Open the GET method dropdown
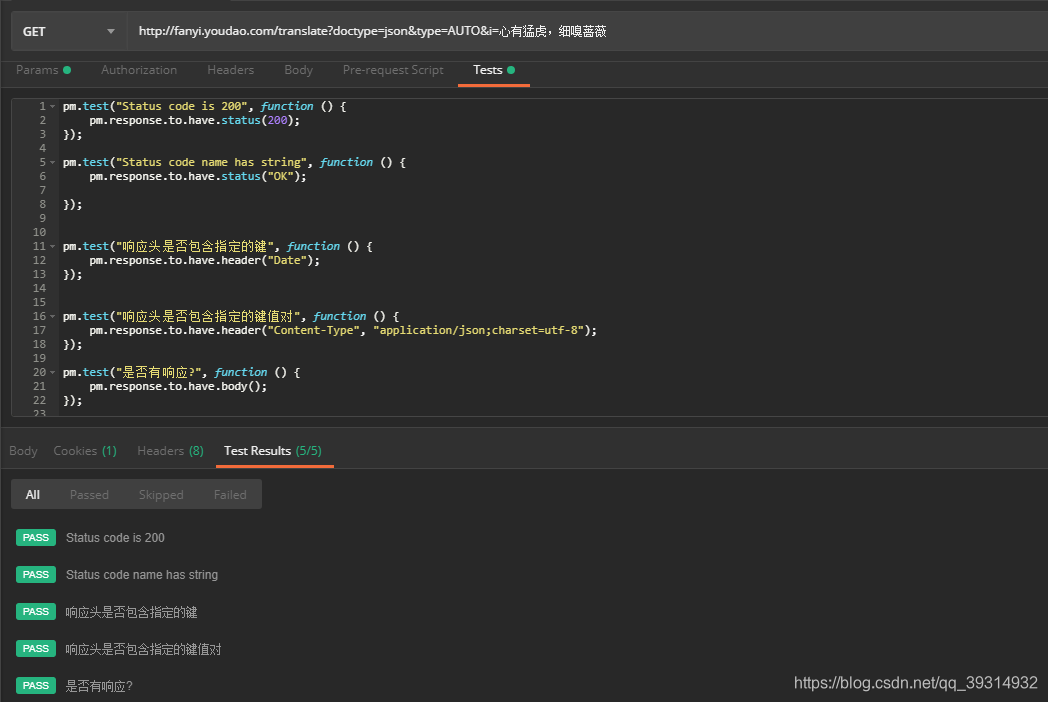 (69, 31)
